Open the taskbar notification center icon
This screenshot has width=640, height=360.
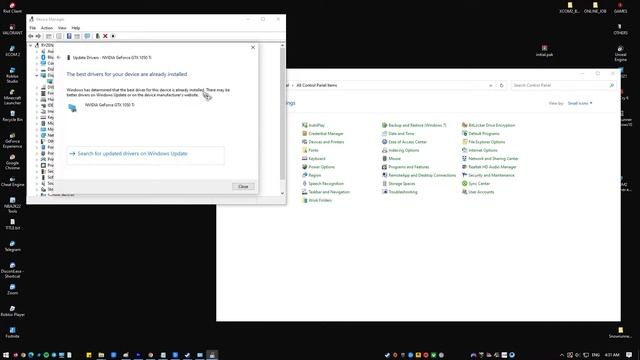point(629,355)
